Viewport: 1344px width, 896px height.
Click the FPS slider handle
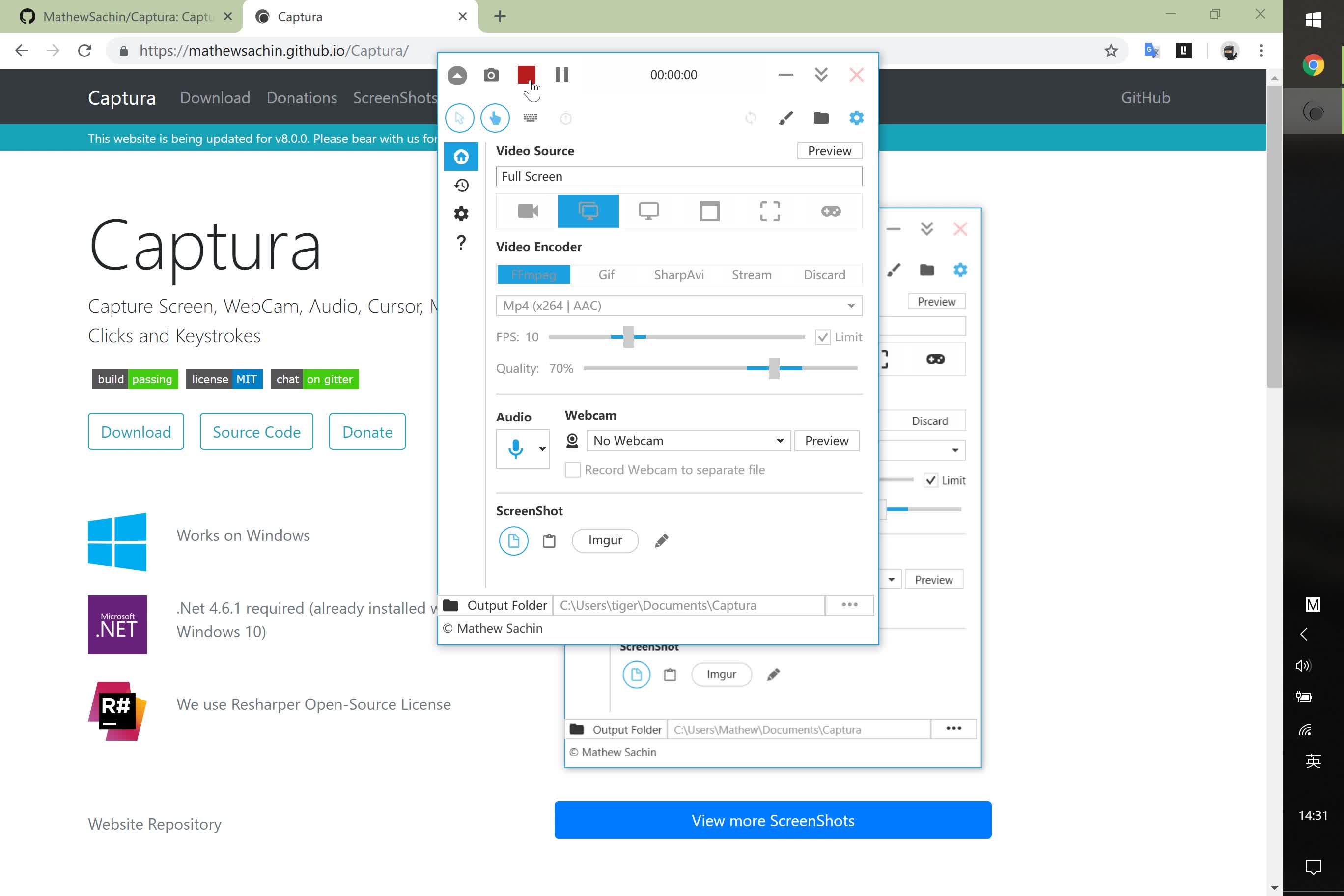(x=629, y=337)
